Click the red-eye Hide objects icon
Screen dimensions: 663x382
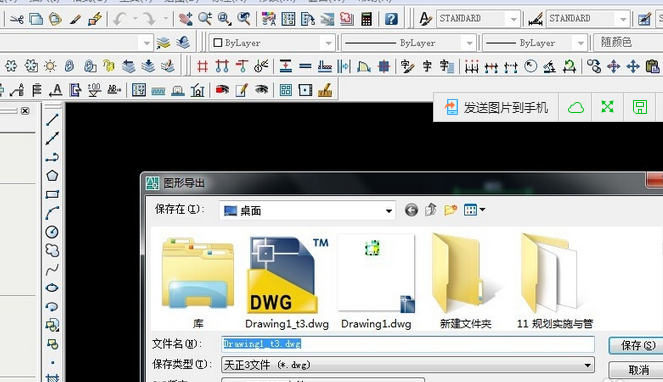pyautogui.click(x=222, y=90)
